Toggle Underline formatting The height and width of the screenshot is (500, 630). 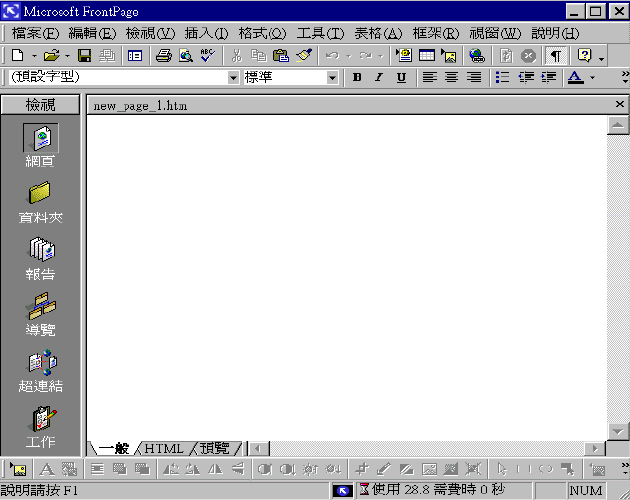(x=401, y=77)
